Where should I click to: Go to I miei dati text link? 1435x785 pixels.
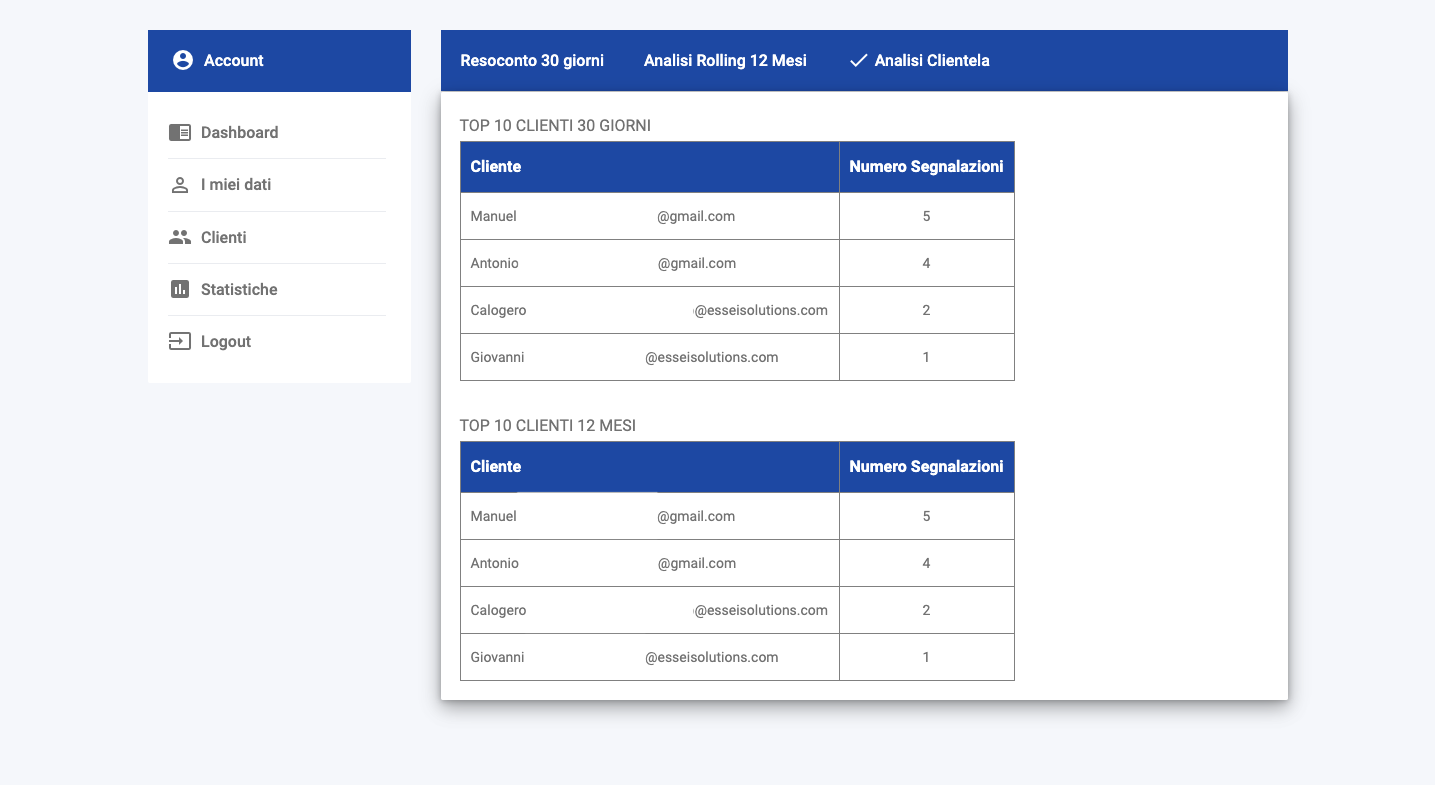[x=236, y=185]
